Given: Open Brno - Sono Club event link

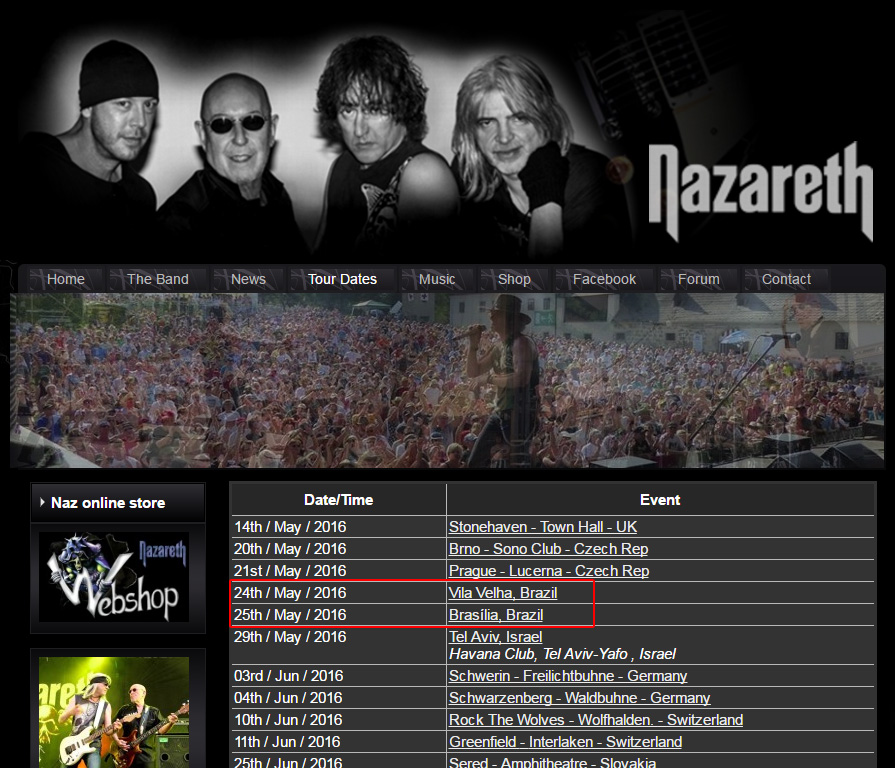Looking at the screenshot, I should [549, 549].
